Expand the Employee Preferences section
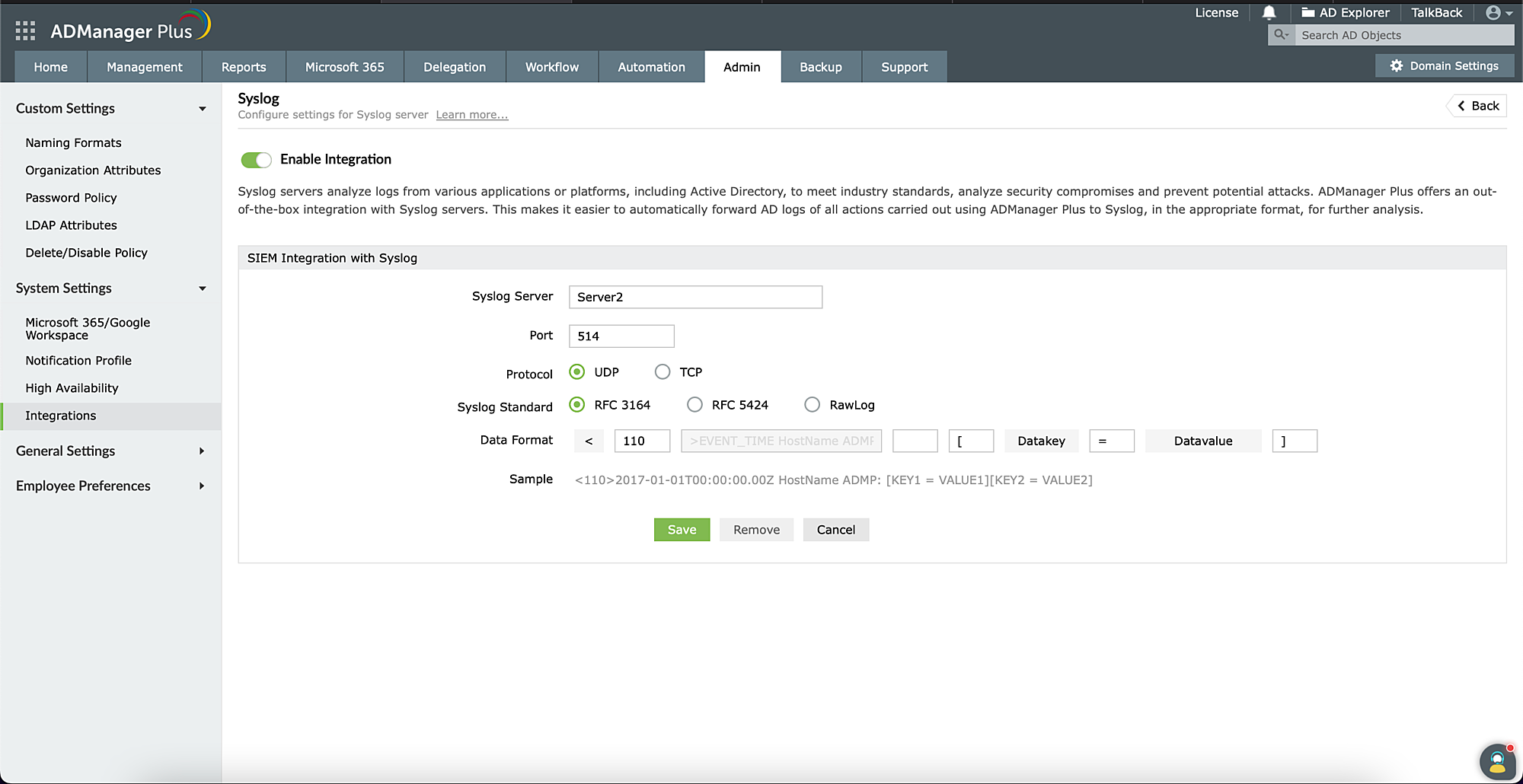The height and width of the screenshot is (784, 1523). click(x=202, y=486)
